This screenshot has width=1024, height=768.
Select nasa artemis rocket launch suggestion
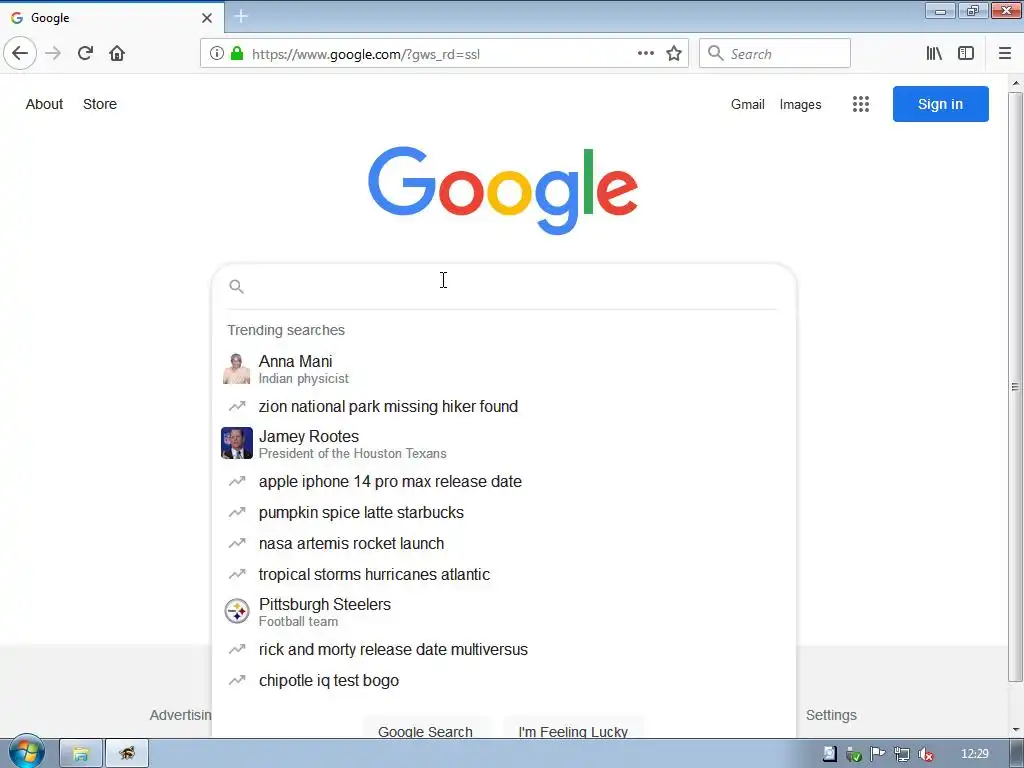(504, 543)
